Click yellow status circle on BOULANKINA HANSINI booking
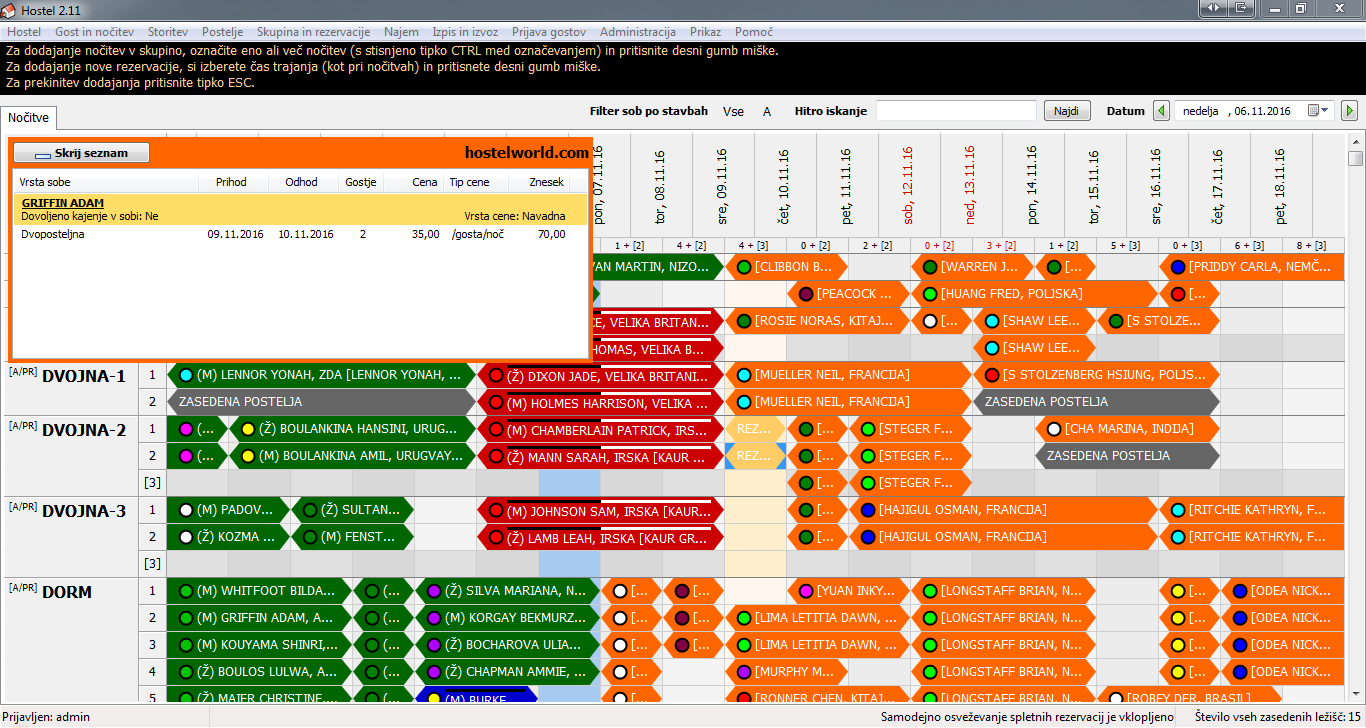The width and height of the screenshot is (1366, 728). coord(247,429)
